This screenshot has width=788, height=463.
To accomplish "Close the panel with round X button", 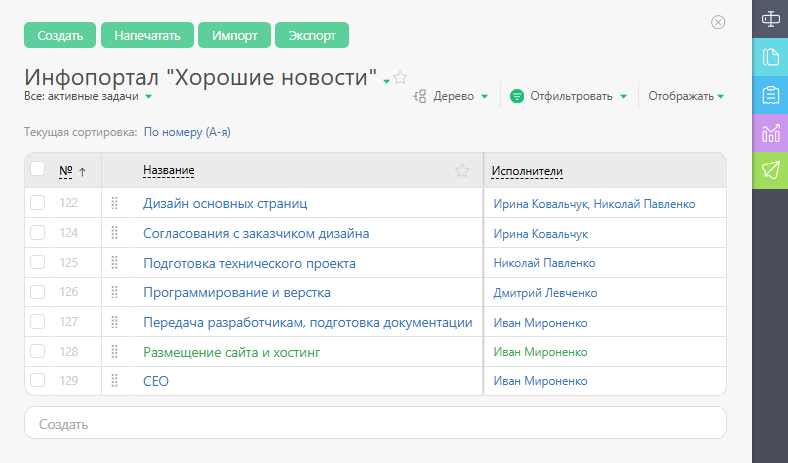I will point(718,22).
